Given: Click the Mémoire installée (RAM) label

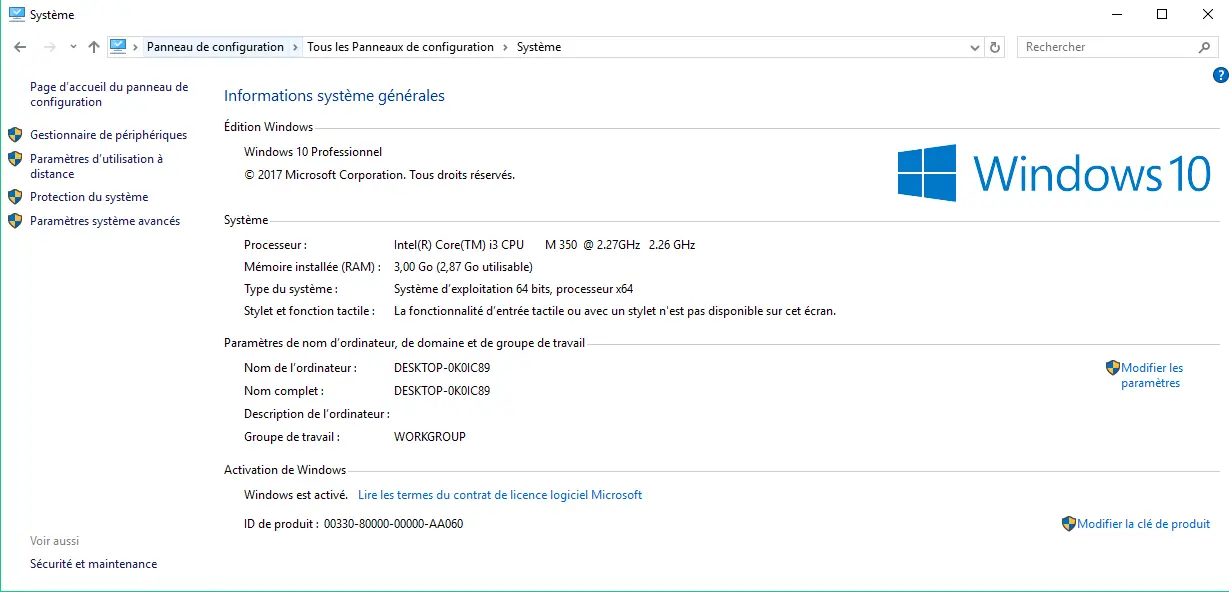Looking at the screenshot, I should pos(314,267).
